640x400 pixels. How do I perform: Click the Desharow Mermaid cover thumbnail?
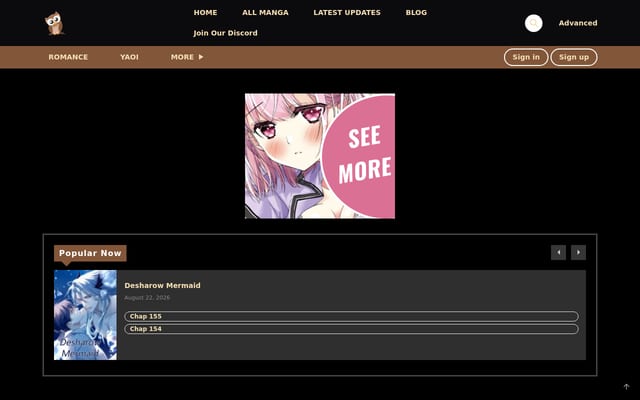click(85, 315)
